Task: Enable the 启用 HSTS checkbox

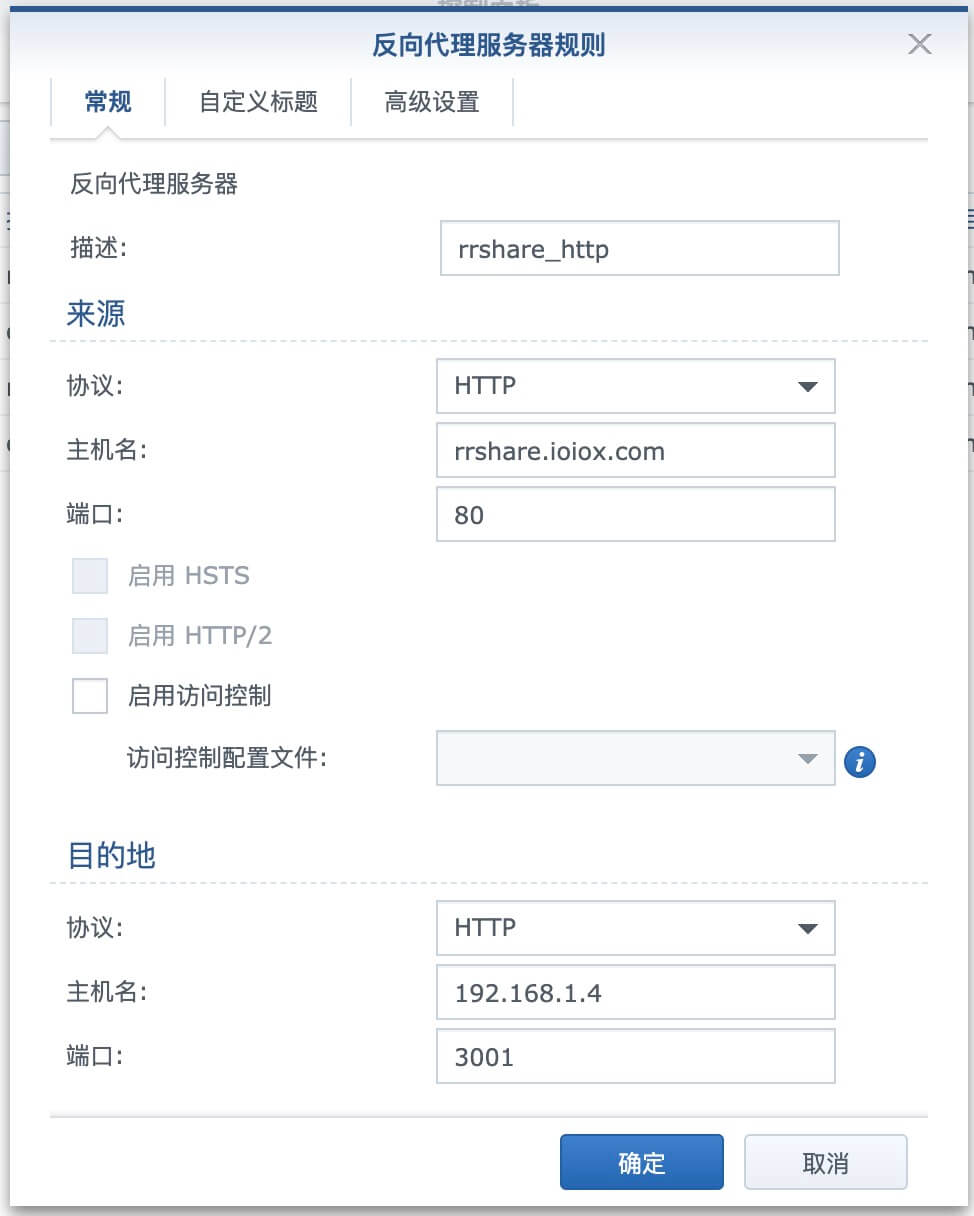Action: 90,577
